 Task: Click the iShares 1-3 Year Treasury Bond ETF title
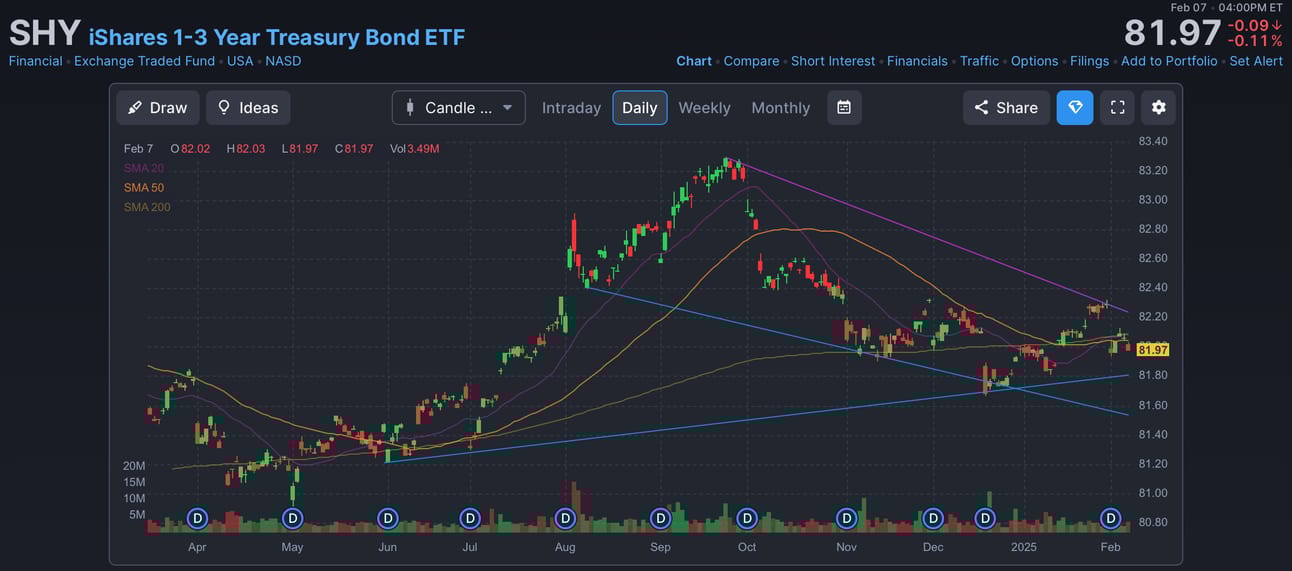point(277,37)
